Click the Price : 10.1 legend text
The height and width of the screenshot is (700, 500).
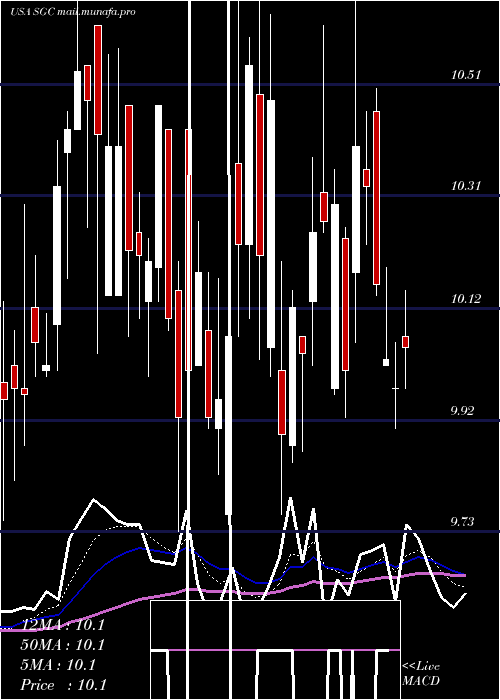(63, 685)
